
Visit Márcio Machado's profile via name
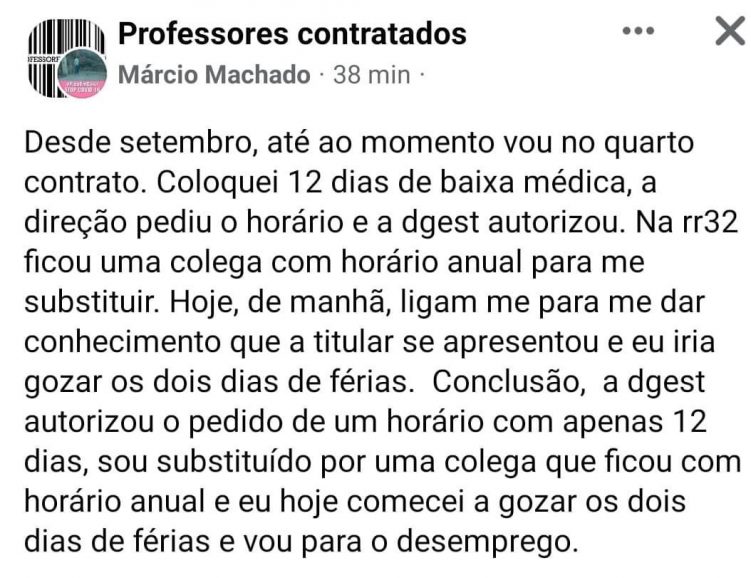tap(214, 76)
